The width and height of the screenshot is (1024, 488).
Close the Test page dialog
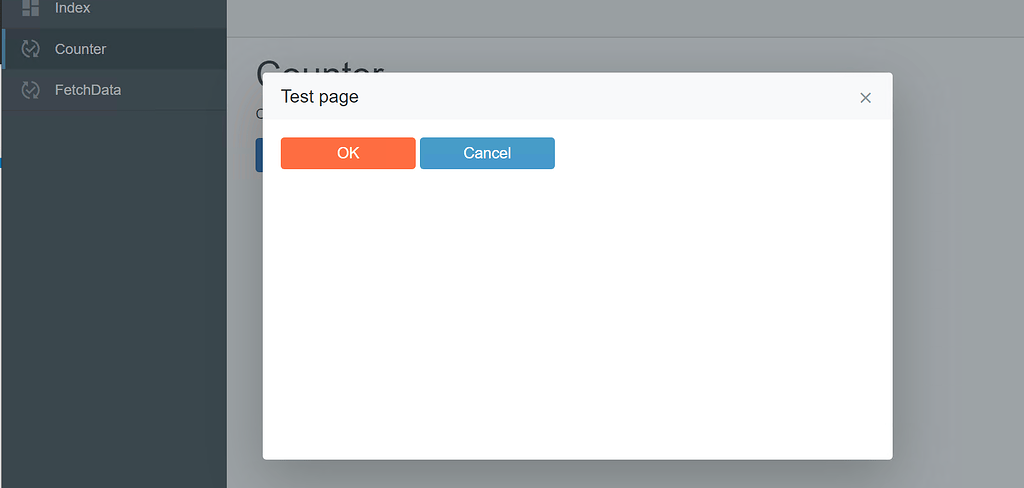coord(865,98)
